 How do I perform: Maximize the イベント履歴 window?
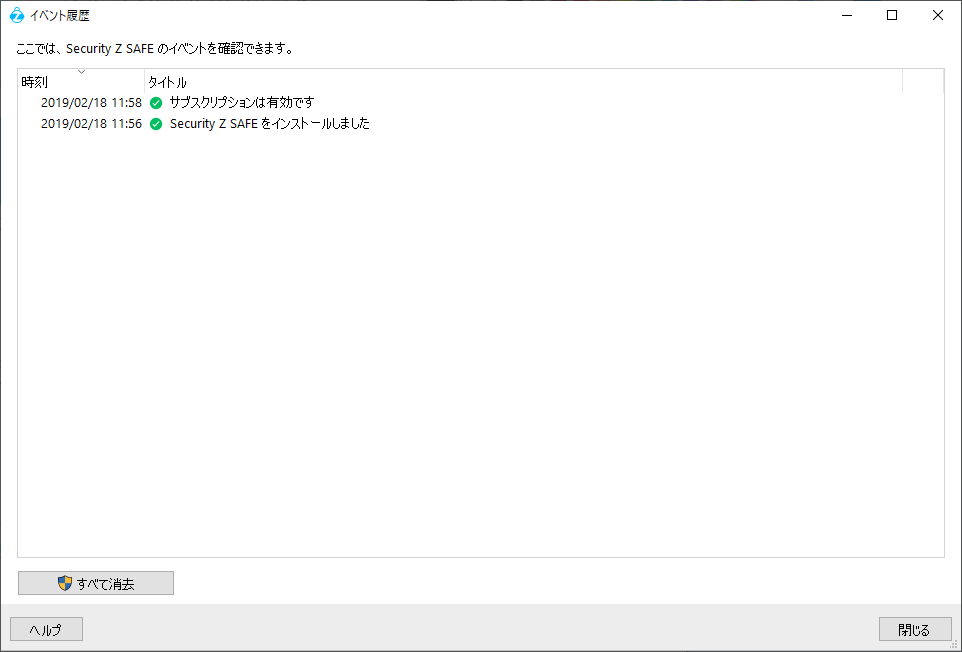point(892,15)
